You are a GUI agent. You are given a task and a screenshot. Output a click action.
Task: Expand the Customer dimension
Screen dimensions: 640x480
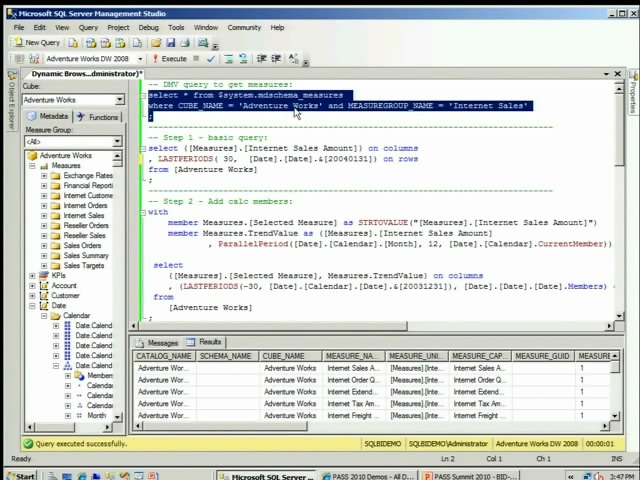coord(32,296)
